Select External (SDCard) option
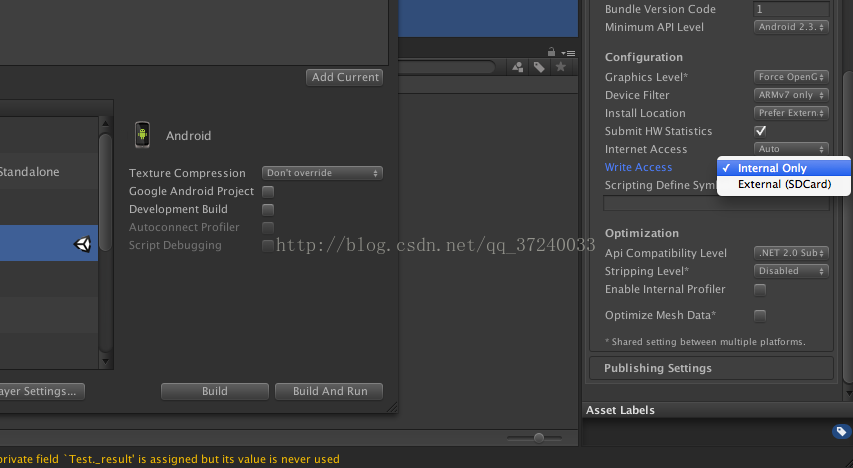Screen dimensions: 853x468 tap(783, 184)
